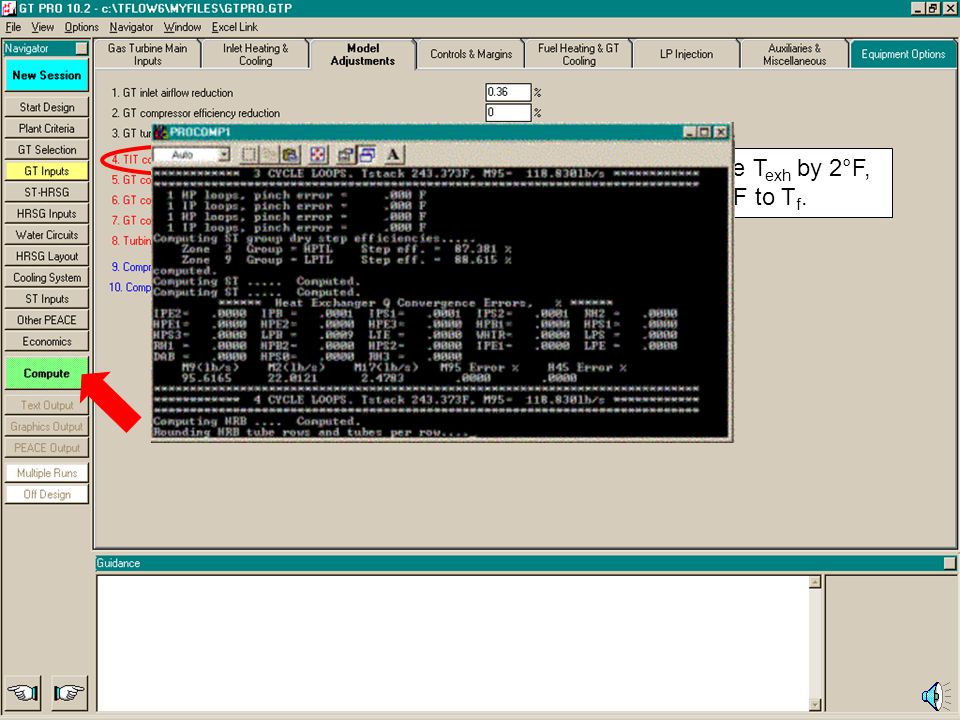The image size is (960, 720).
Task: Open the Equipment Options tab
Action: pos(903,54)
